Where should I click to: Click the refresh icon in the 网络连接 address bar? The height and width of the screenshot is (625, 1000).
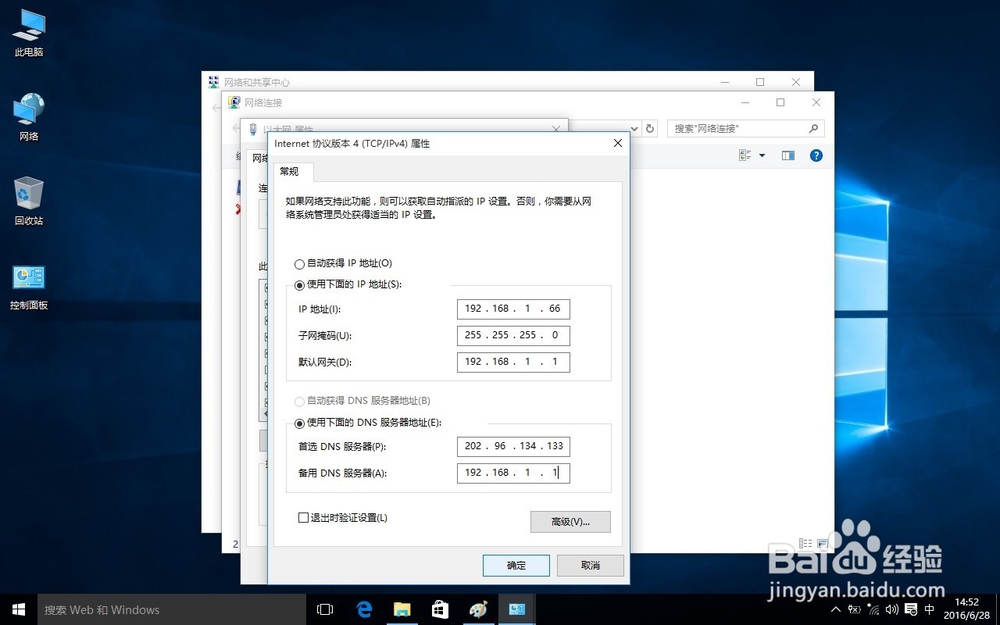point(649,127)
